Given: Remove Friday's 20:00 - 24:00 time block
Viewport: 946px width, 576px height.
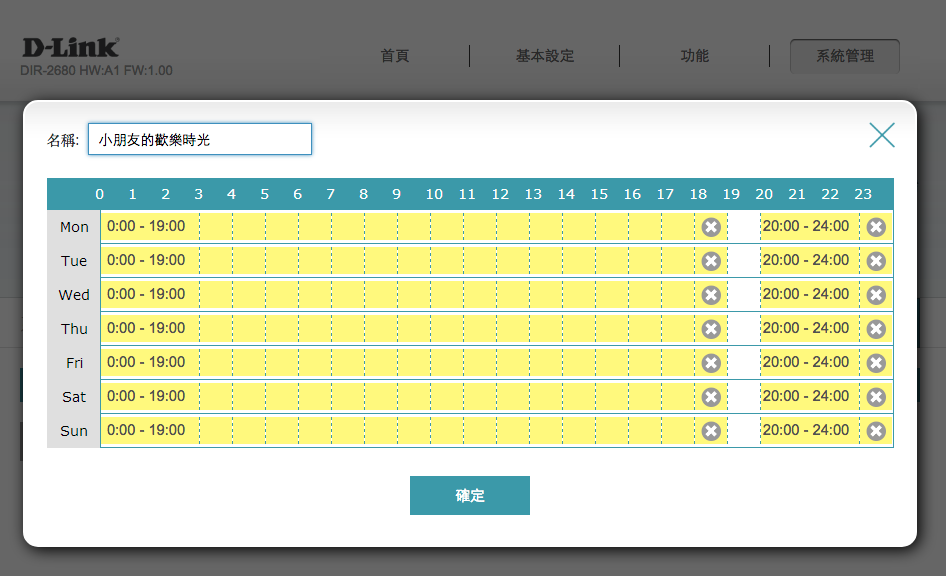Looking at the screenshot, I should tap(876, 363).
